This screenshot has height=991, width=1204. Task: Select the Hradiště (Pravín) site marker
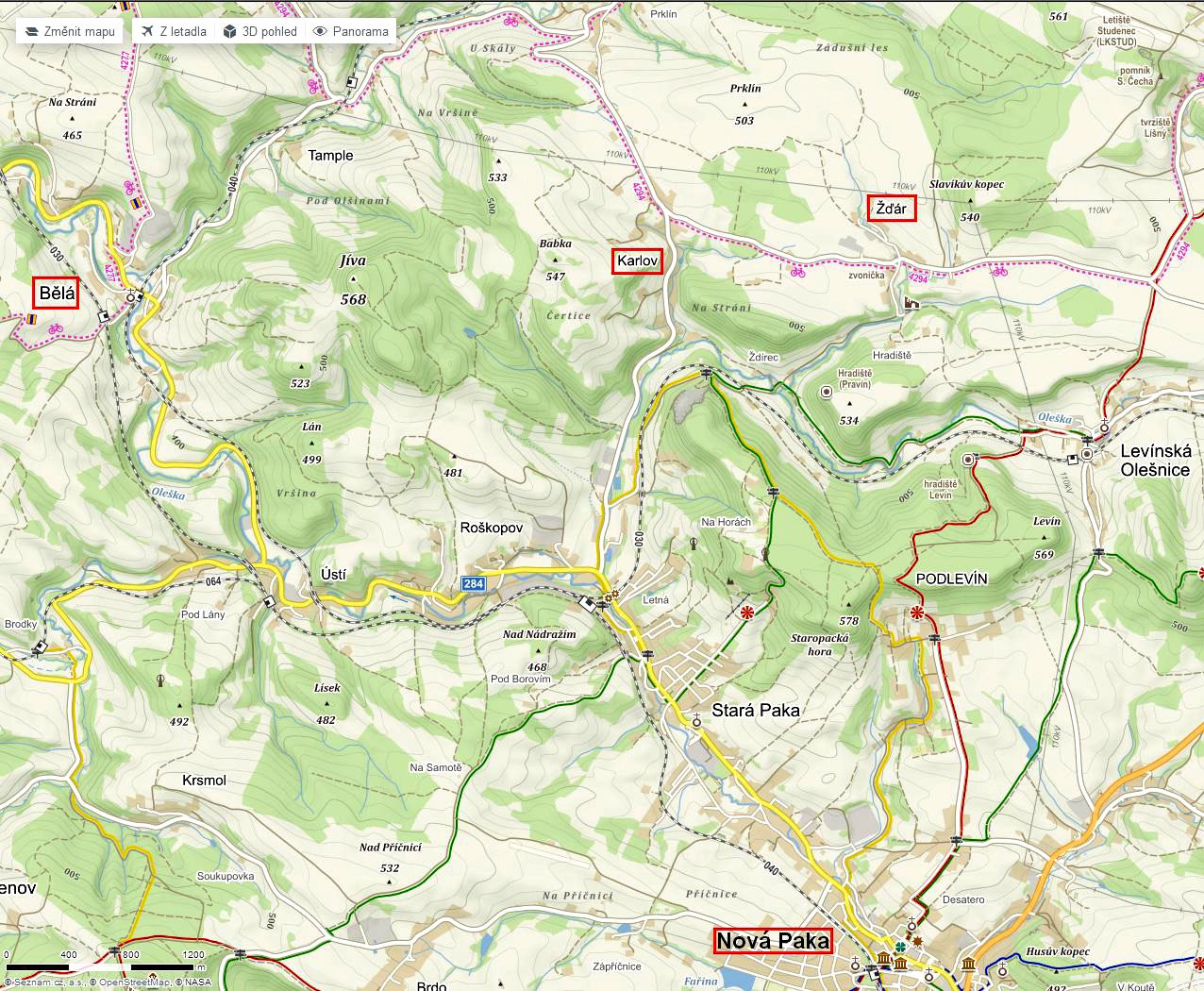827,391
